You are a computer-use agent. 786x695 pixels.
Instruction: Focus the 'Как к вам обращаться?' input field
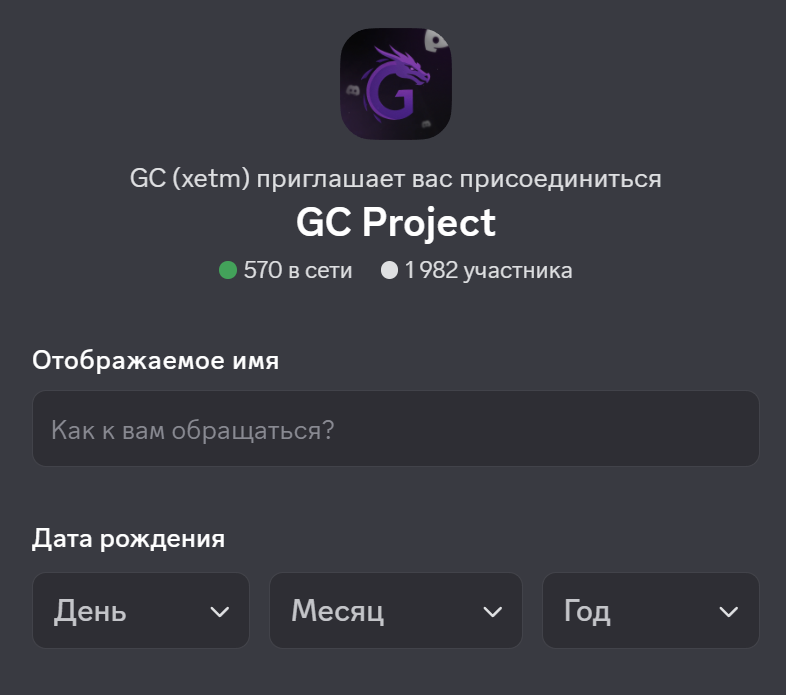(395, 429)
